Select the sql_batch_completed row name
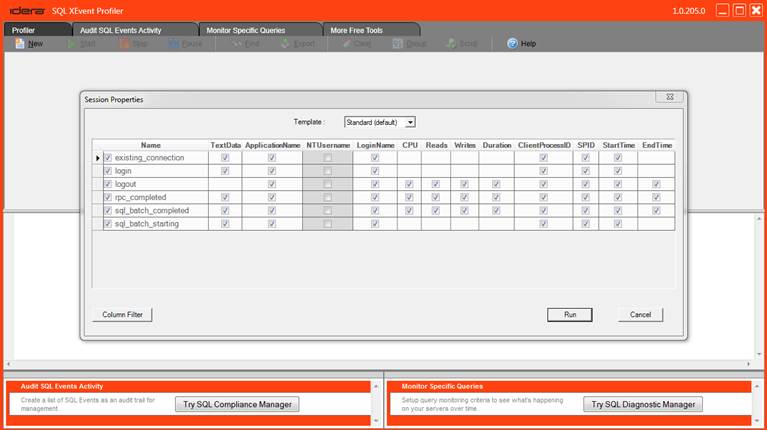This screenshot has width=767, height=430. point(152,210)
